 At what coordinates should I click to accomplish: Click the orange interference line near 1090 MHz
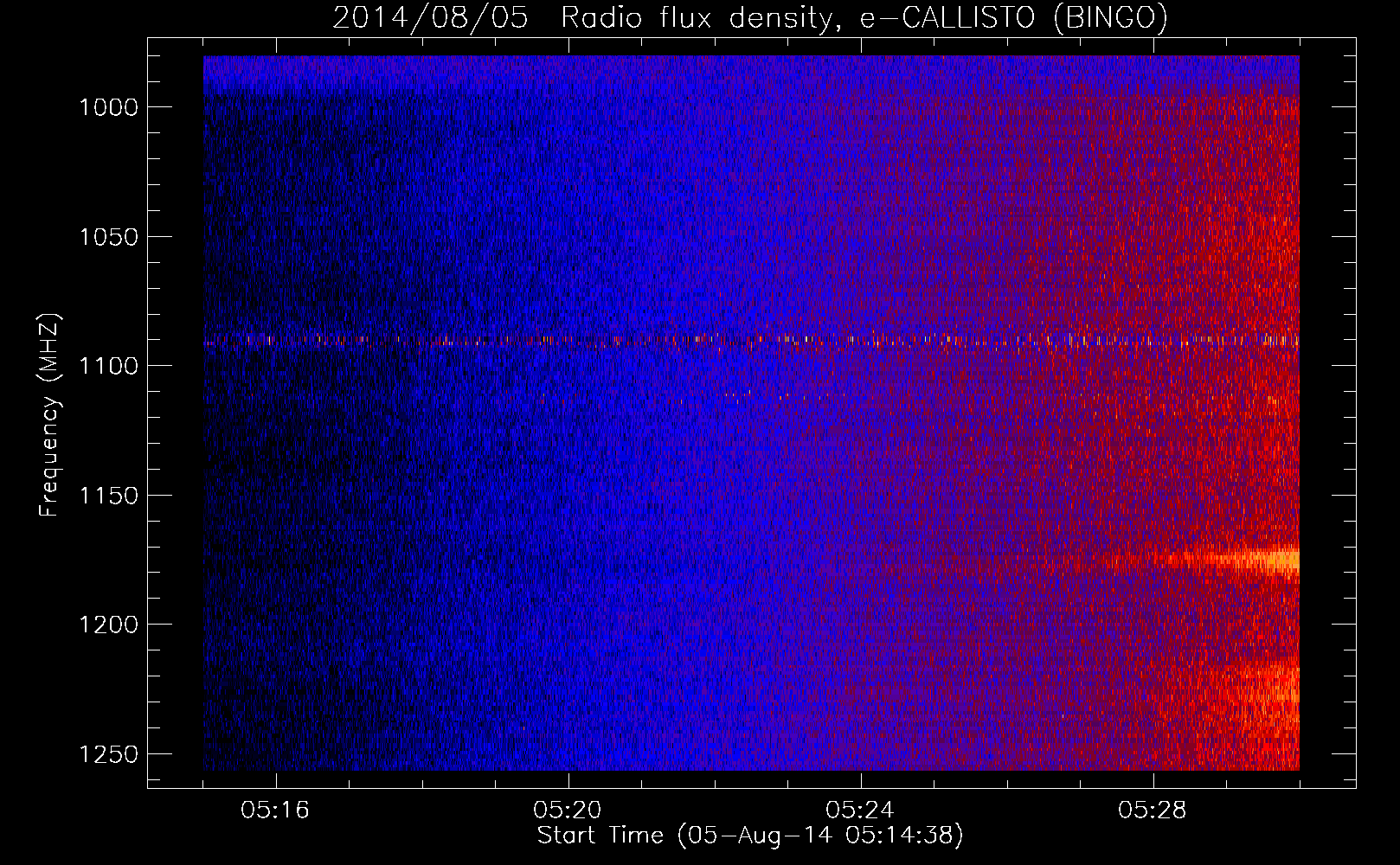click(x=751, y=340)
